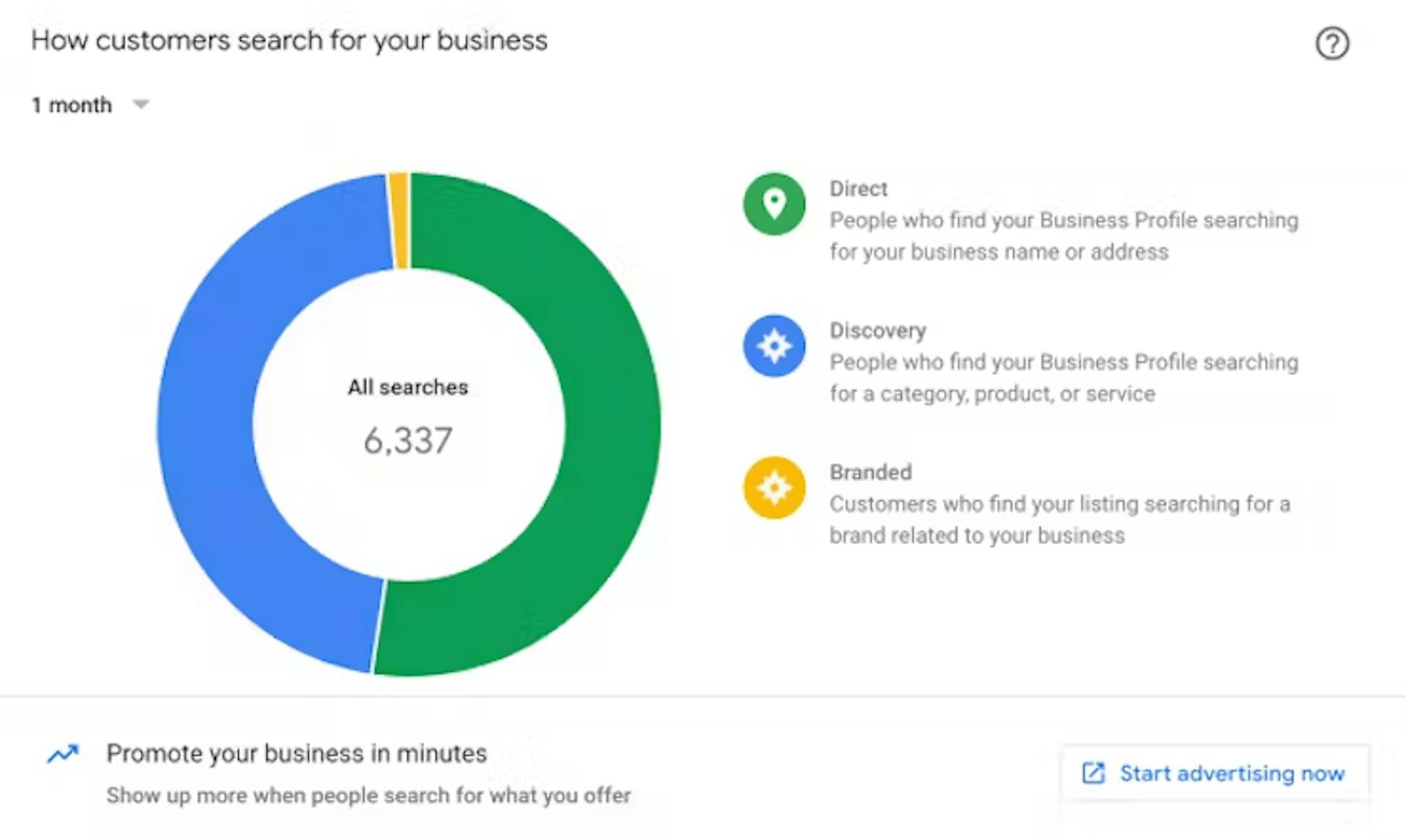Click the Direct legend label
The height and width of the screenshot is (840, 1406).
[858, 189]
